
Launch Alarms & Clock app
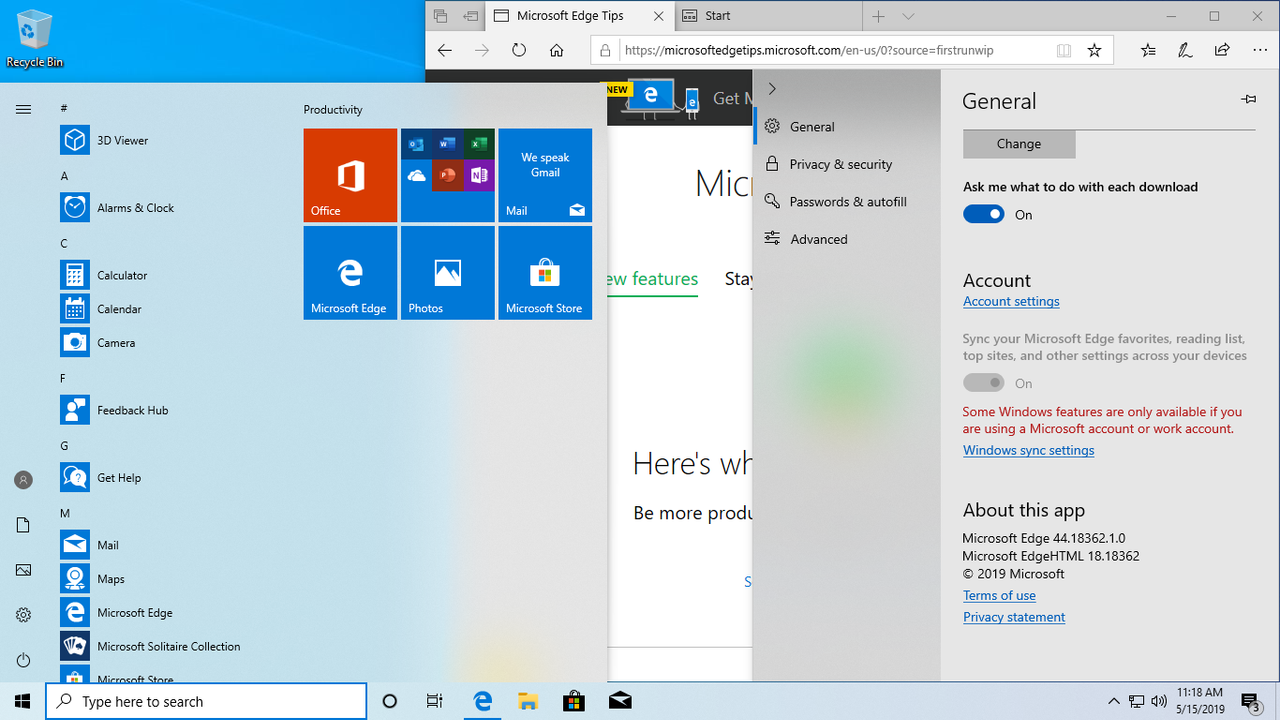150,208
